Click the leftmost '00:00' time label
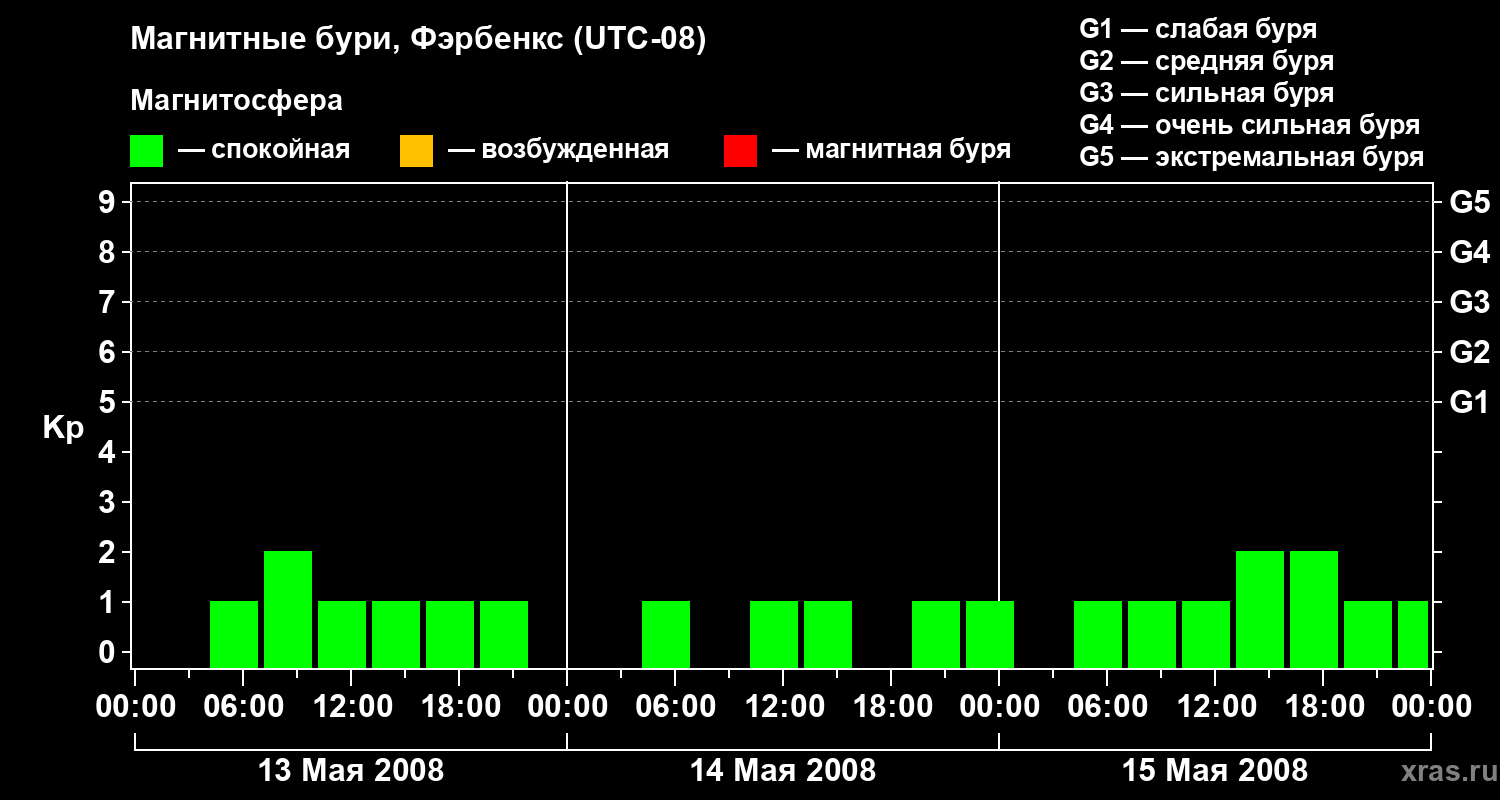Image resolution: width=1500 pixels, height=800 pixels. click(135, 707)
